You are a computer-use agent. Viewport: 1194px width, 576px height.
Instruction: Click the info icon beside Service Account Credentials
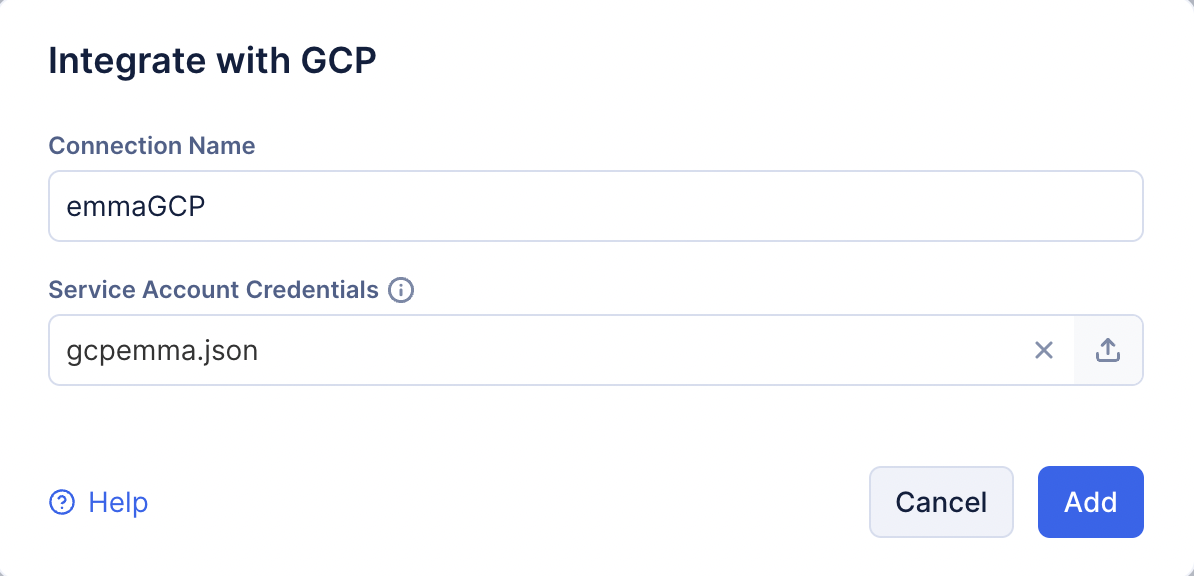401,291
